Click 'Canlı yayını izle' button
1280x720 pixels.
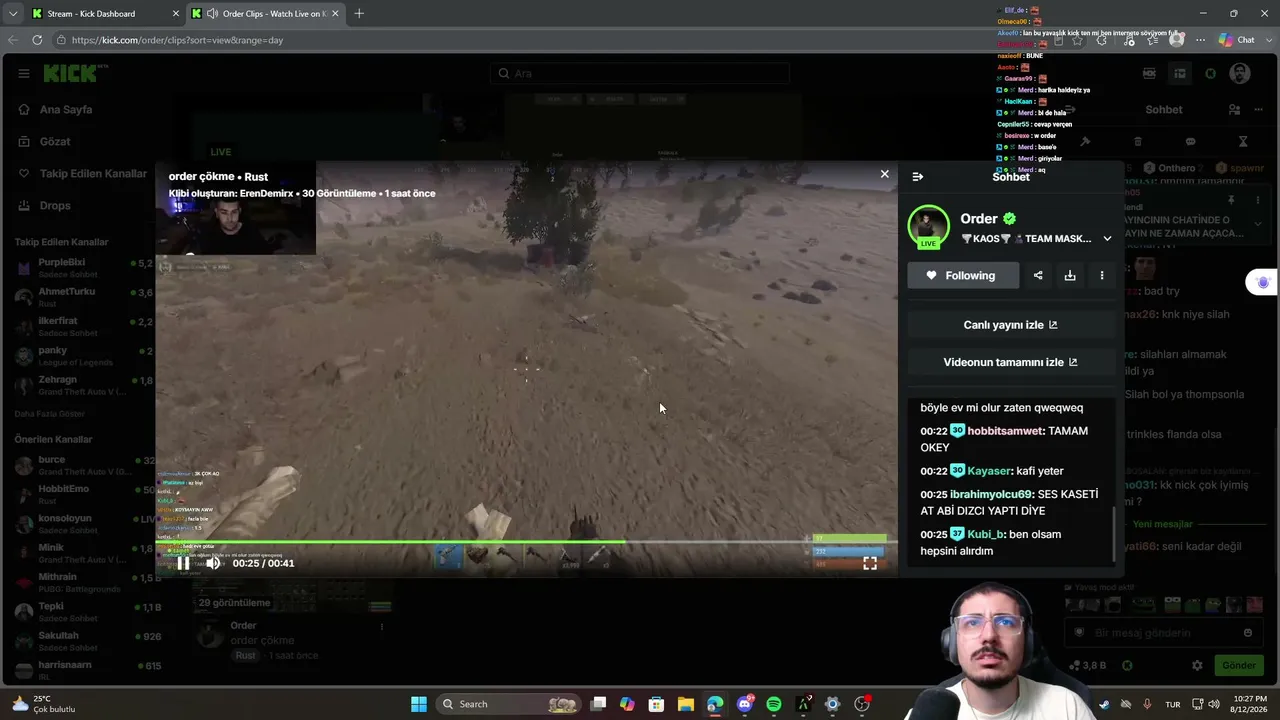[1010, 325]
